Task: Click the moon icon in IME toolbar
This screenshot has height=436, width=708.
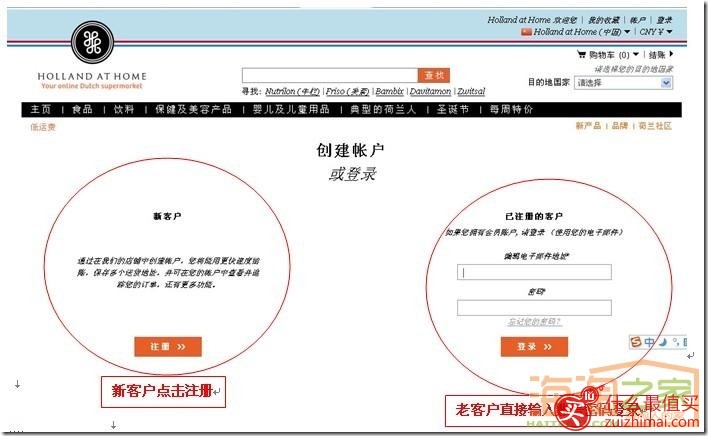Action: click(662, 342)
